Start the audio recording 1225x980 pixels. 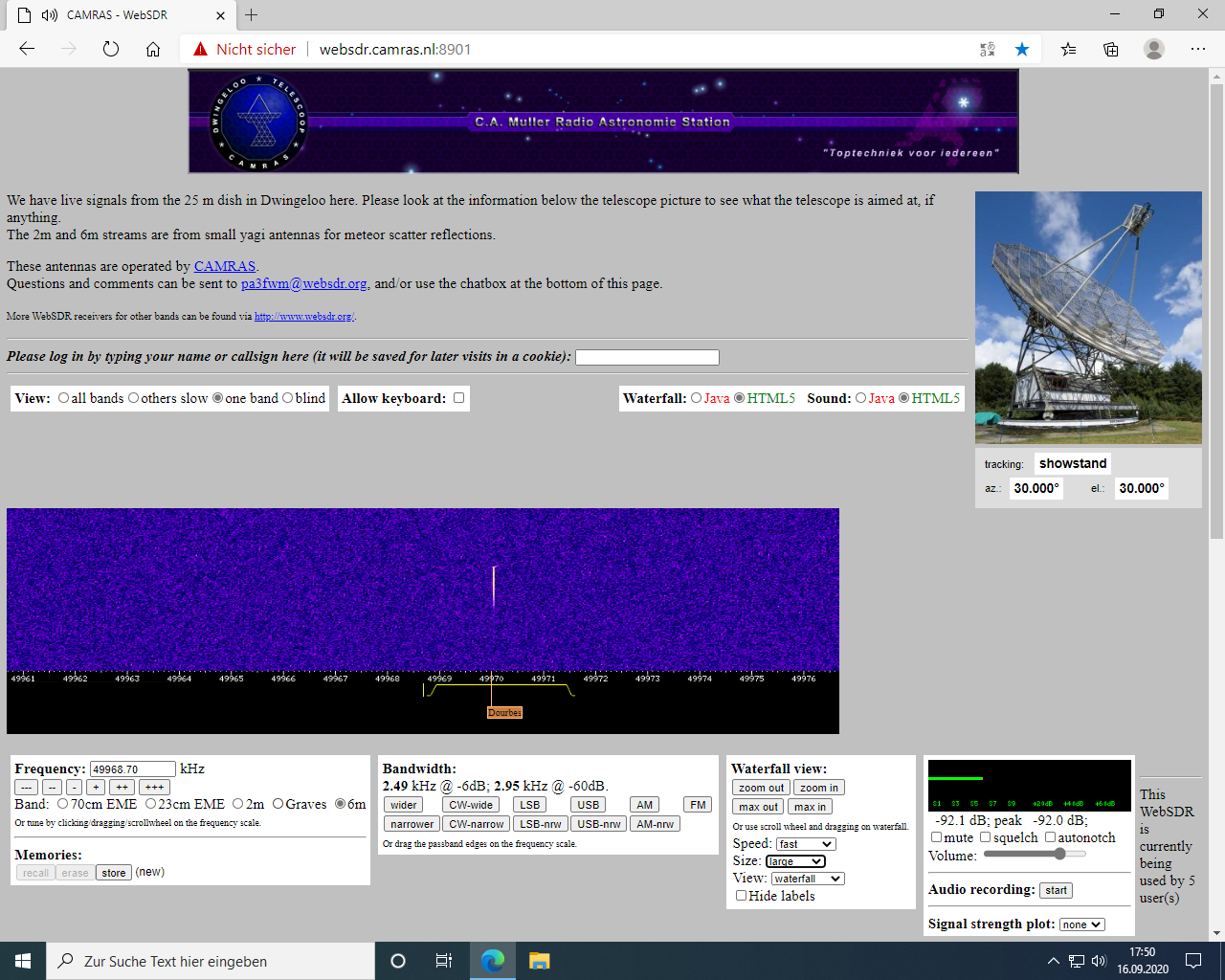[1057, 890]
